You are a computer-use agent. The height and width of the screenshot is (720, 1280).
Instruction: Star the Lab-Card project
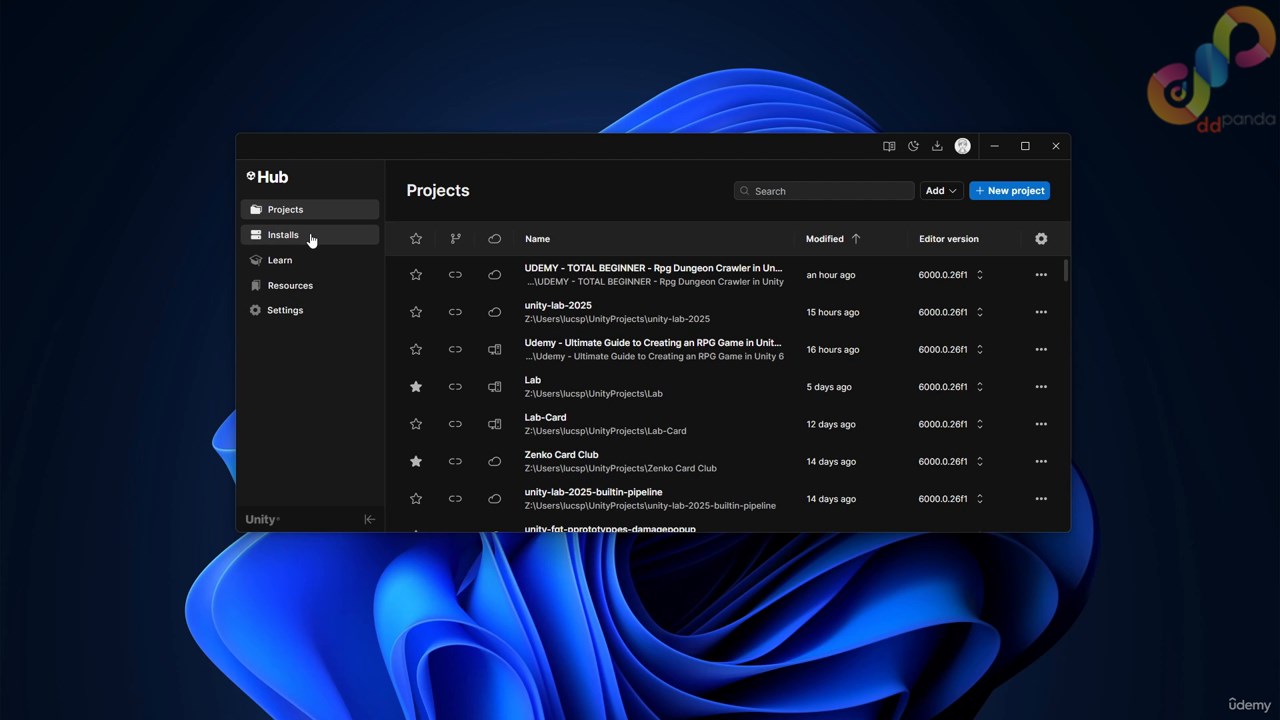pos(416,424)
